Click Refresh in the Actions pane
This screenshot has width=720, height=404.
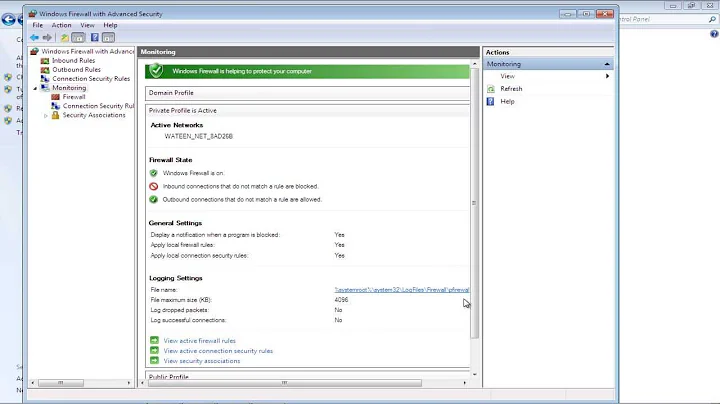pos(511,89)
